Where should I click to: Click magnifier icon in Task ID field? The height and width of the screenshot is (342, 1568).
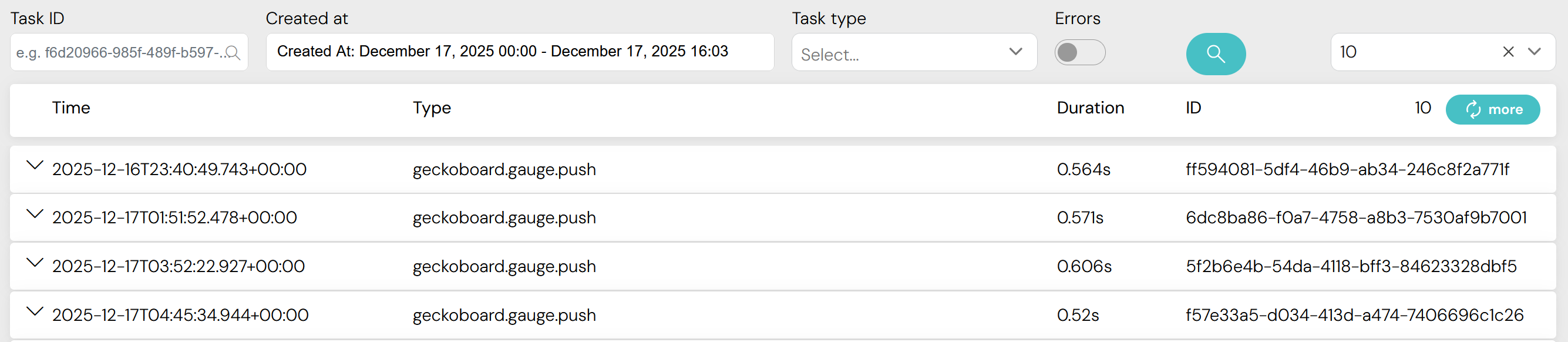coord(233,53)
